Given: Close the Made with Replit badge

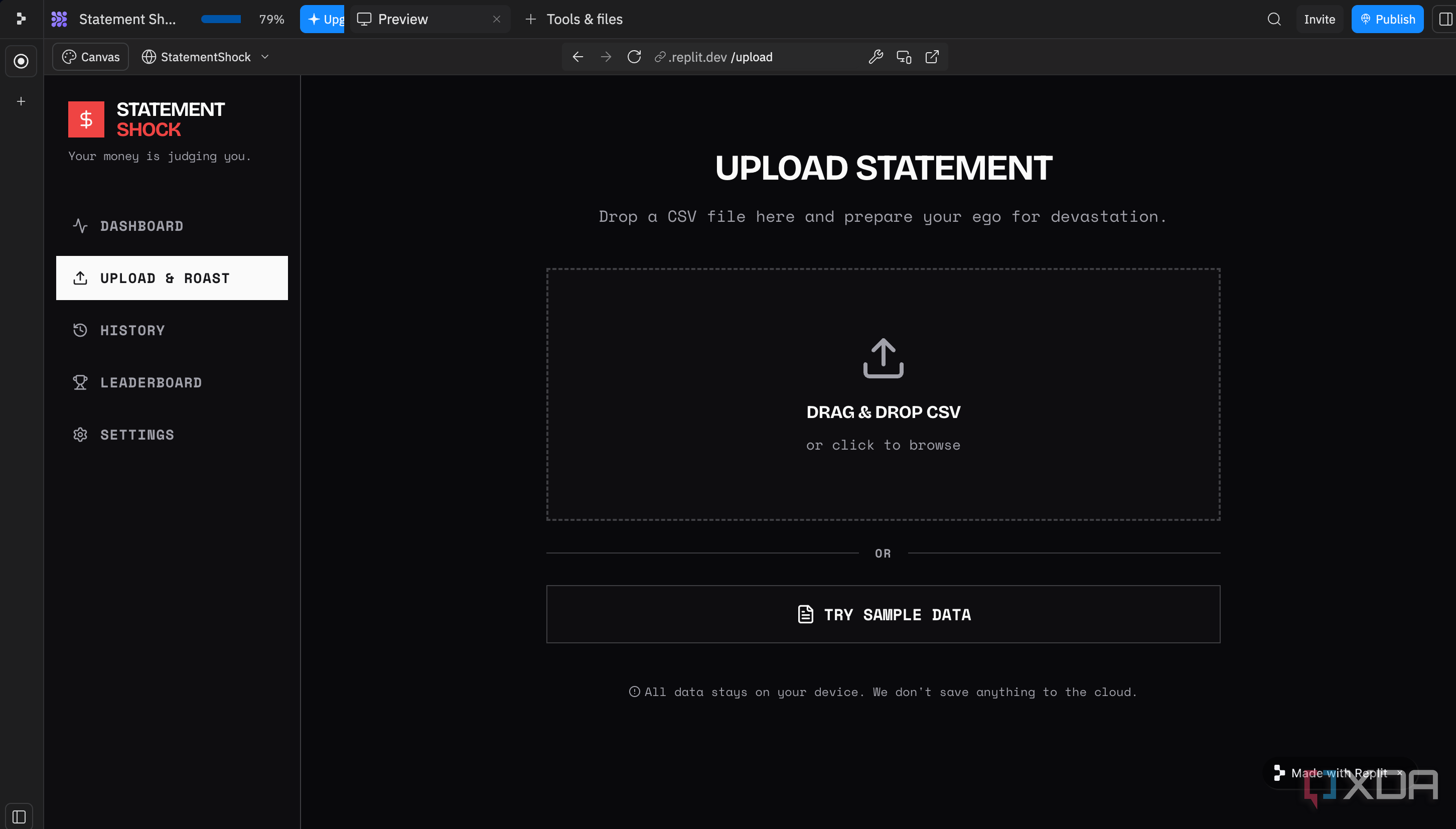Looking at the screenshot, I should tap(1400, 773).
